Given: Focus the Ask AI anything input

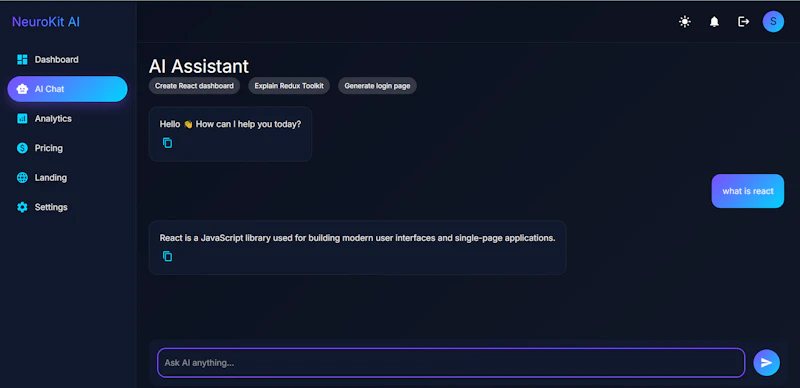Looking at the screenshot, I should (x=451, y=363).
